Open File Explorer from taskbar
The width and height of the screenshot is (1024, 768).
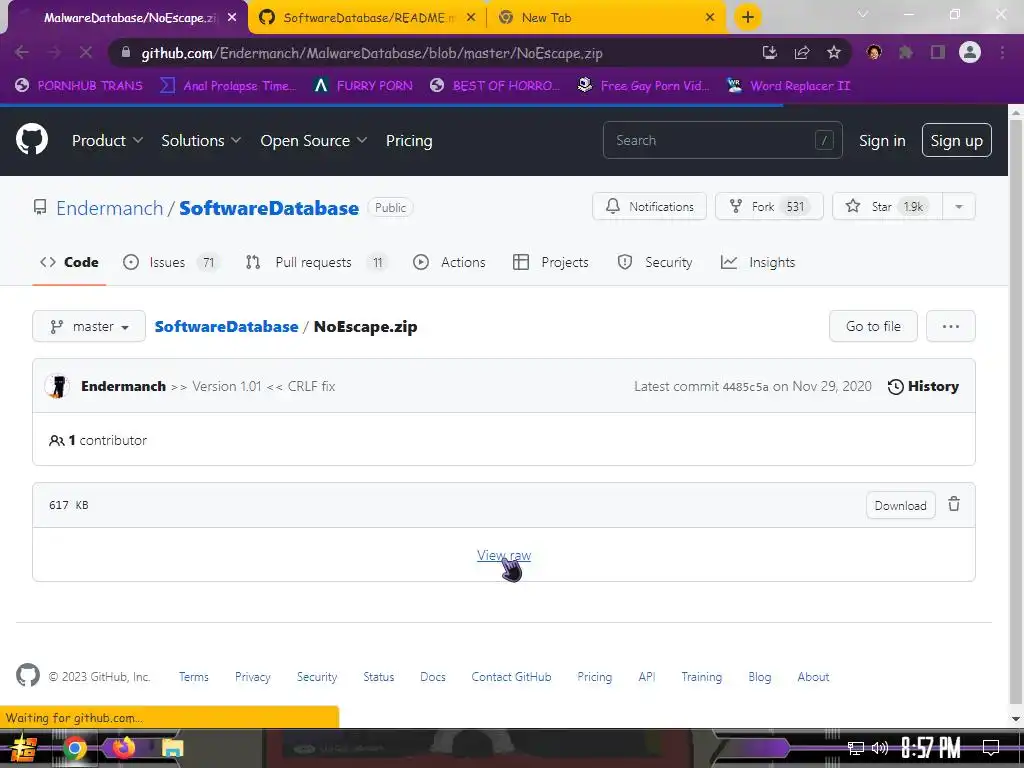[x=172, y=748]
